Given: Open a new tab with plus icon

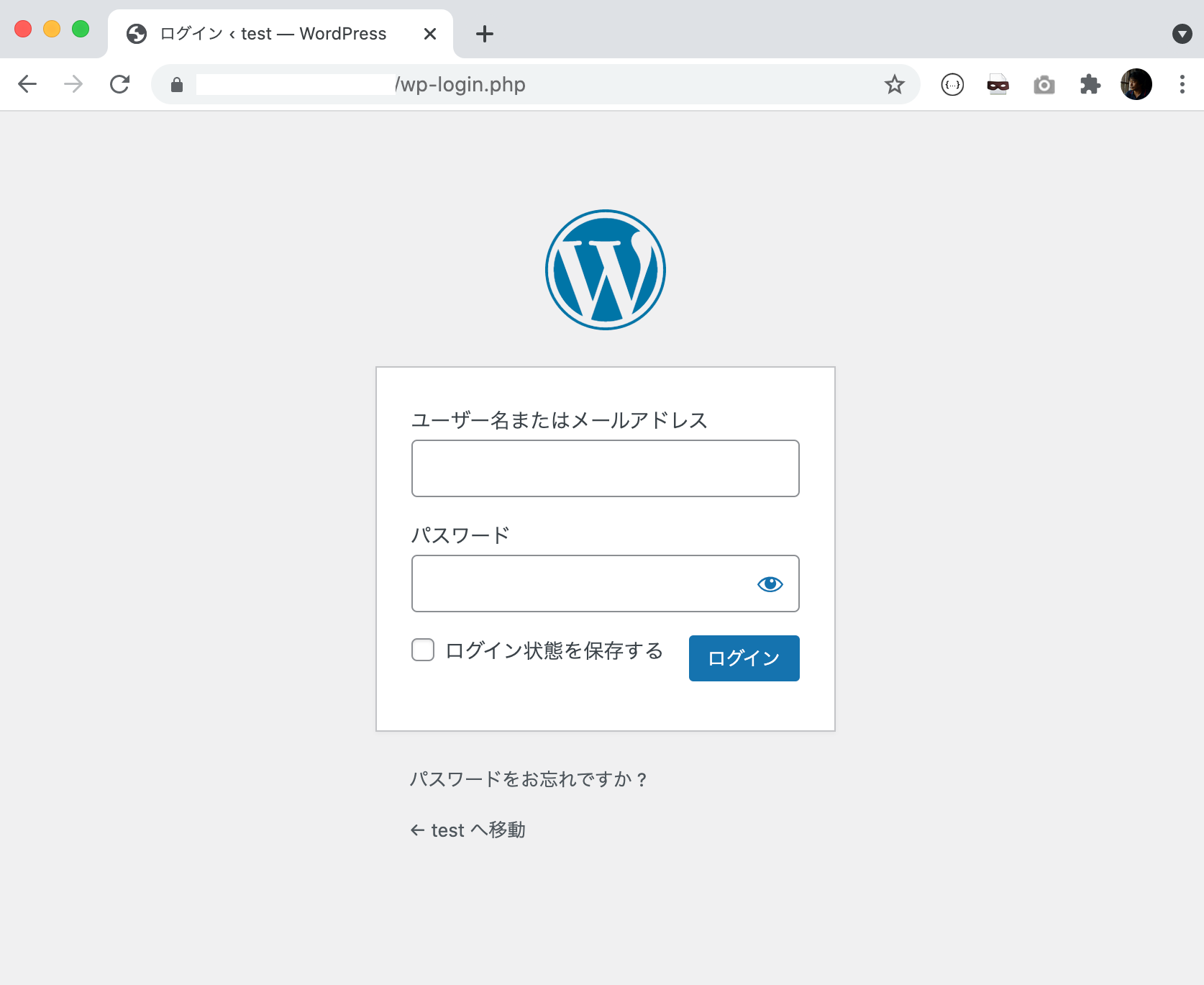Looking at the screenshot, I should (485, 34).
